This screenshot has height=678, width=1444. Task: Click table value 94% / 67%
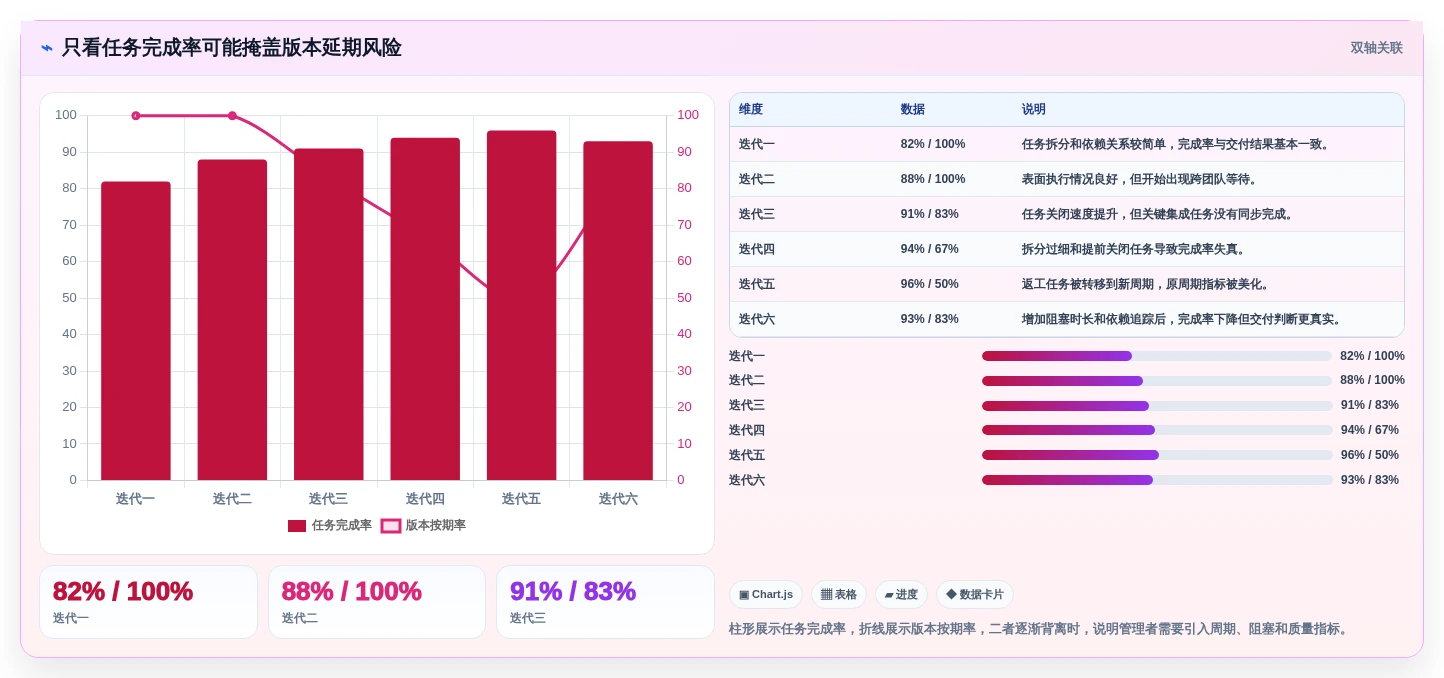tap(930, 249)
